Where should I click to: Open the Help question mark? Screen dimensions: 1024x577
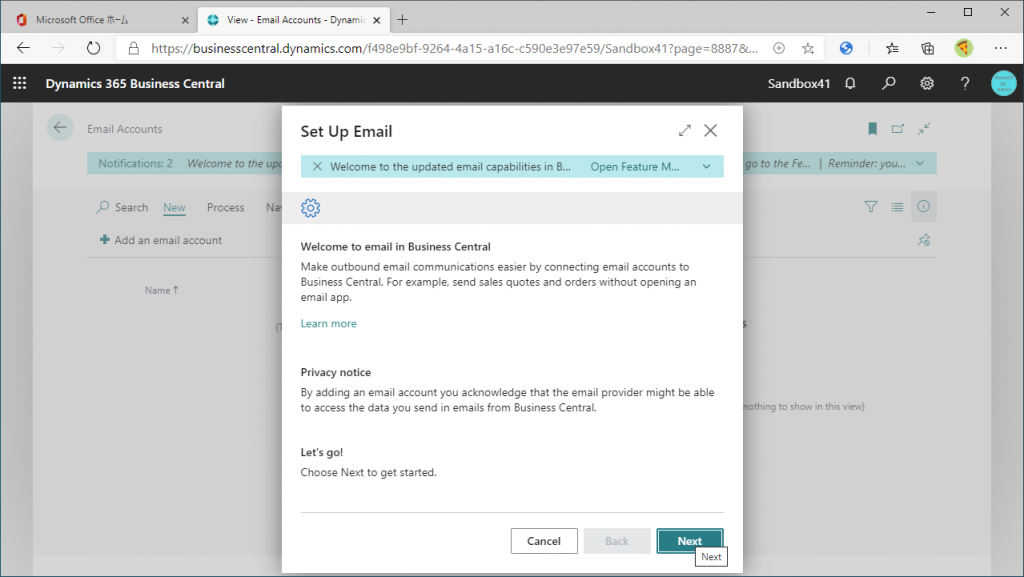point(965,83)
